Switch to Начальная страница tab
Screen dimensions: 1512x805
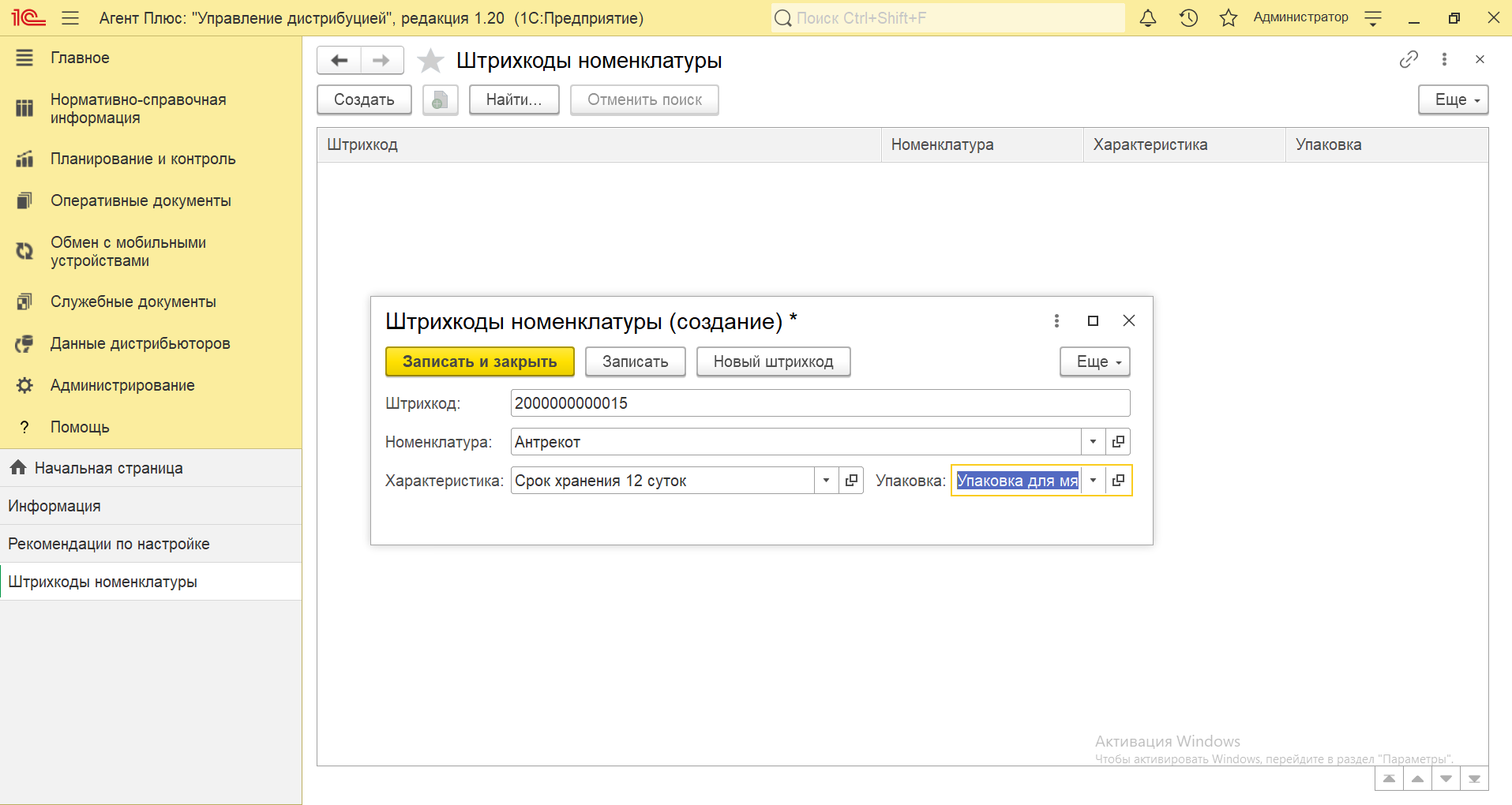(108, 468)
